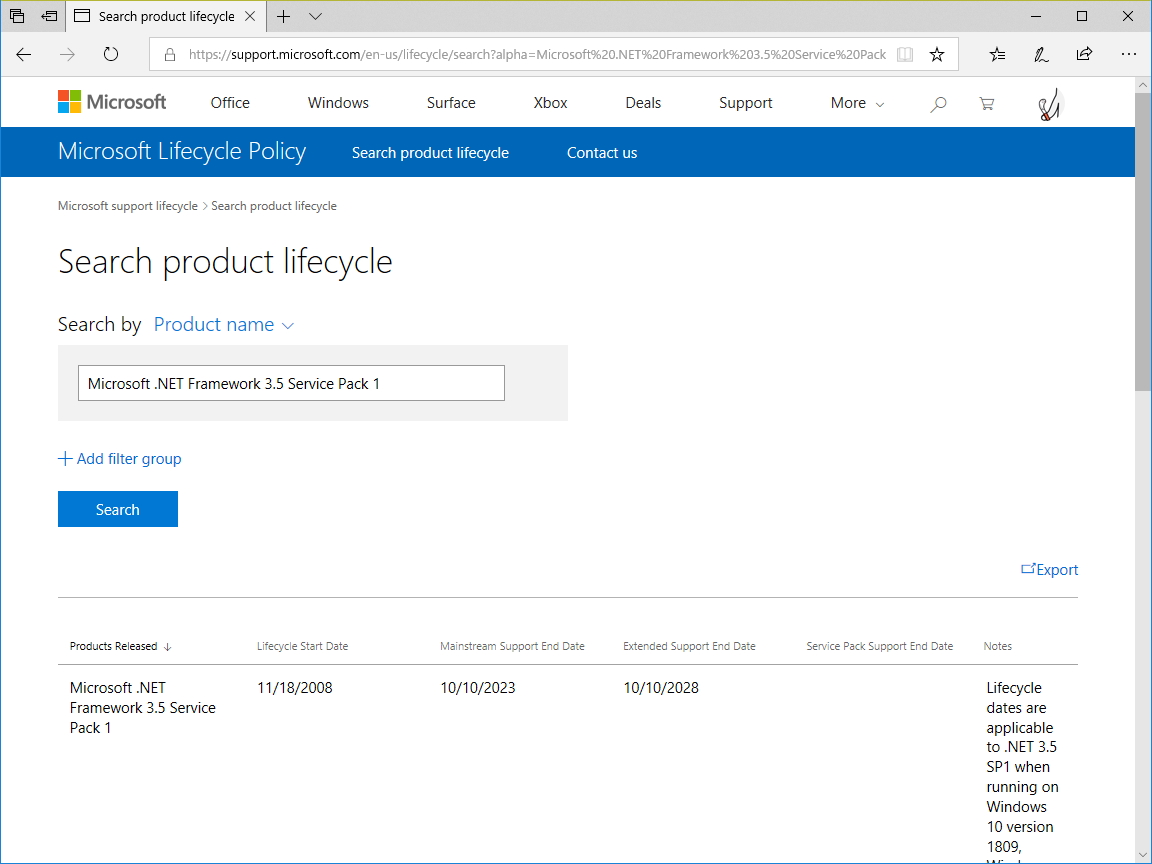Expand the More navigation menu
The height and width of the screenshot is (864, 1152).
(855, 103)
